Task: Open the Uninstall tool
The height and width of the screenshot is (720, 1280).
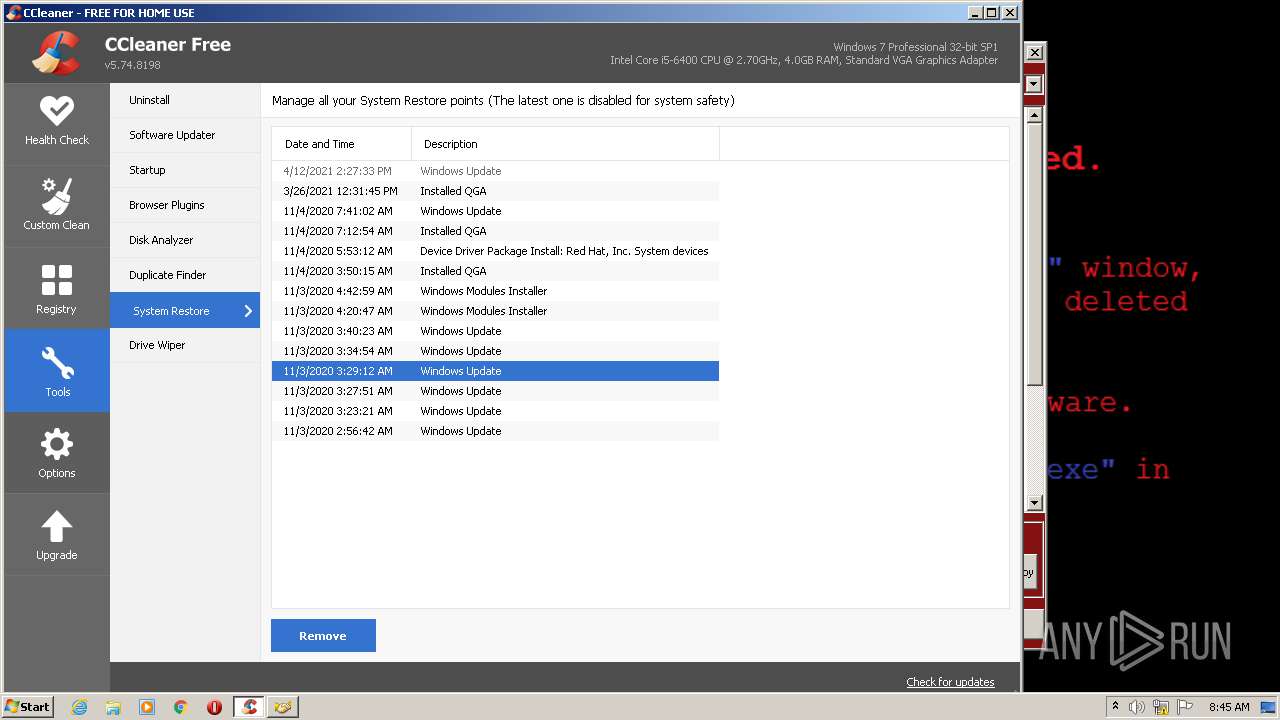Action: coord(185,100)
